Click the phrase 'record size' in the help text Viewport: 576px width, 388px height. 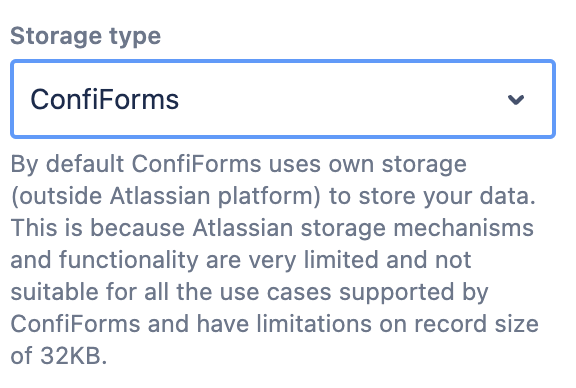(x=476, y=324)
